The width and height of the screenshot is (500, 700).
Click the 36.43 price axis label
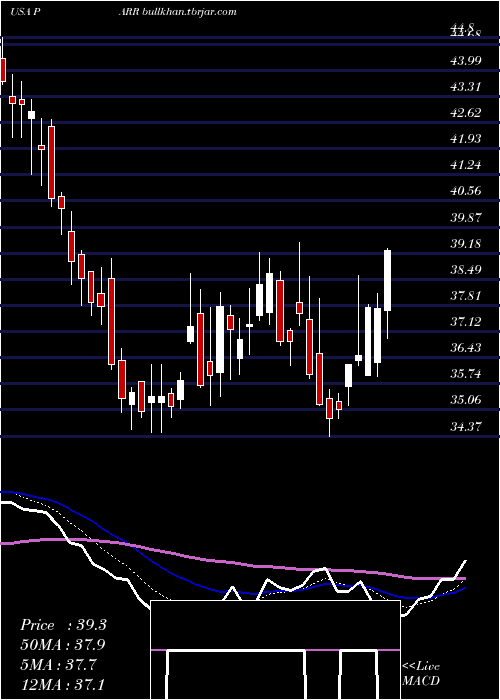466,348
